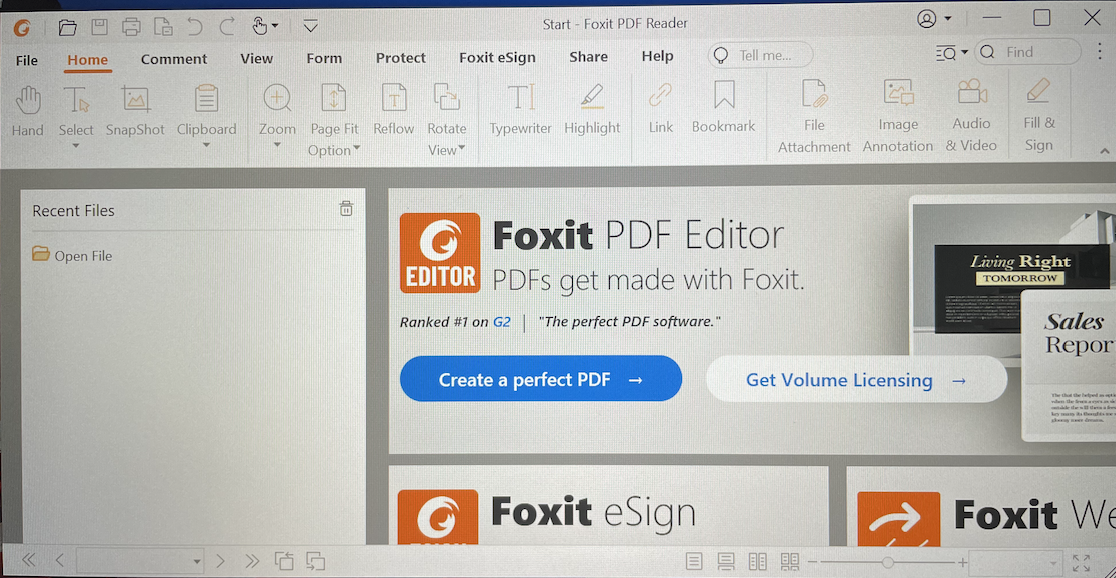The image size is (1116, 578).
Task: Switch to the Protect tab
Action: (x=401, y=58)
